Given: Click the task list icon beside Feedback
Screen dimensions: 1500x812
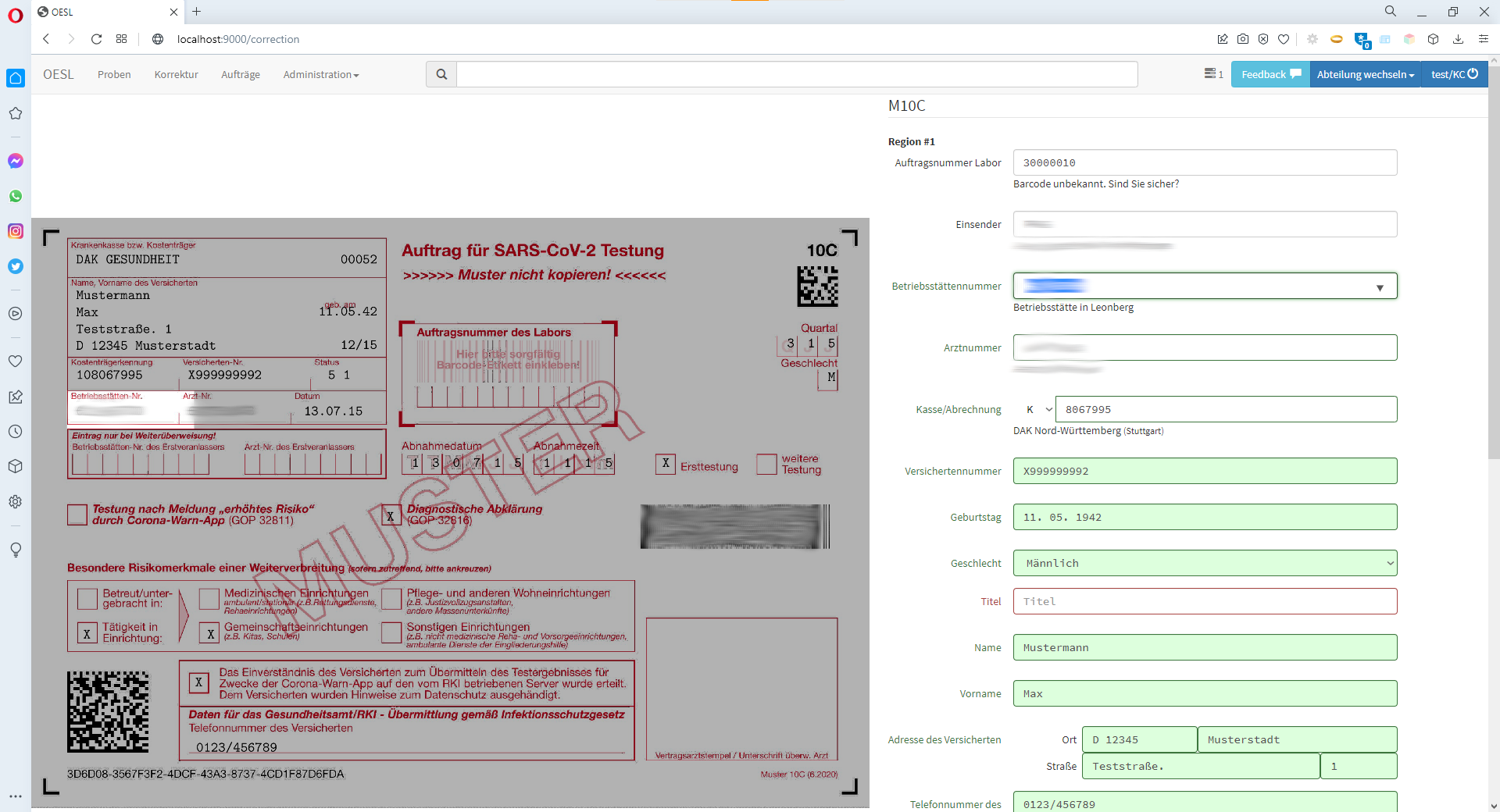Looking at the screenshot, I should tap(1212, 74).
